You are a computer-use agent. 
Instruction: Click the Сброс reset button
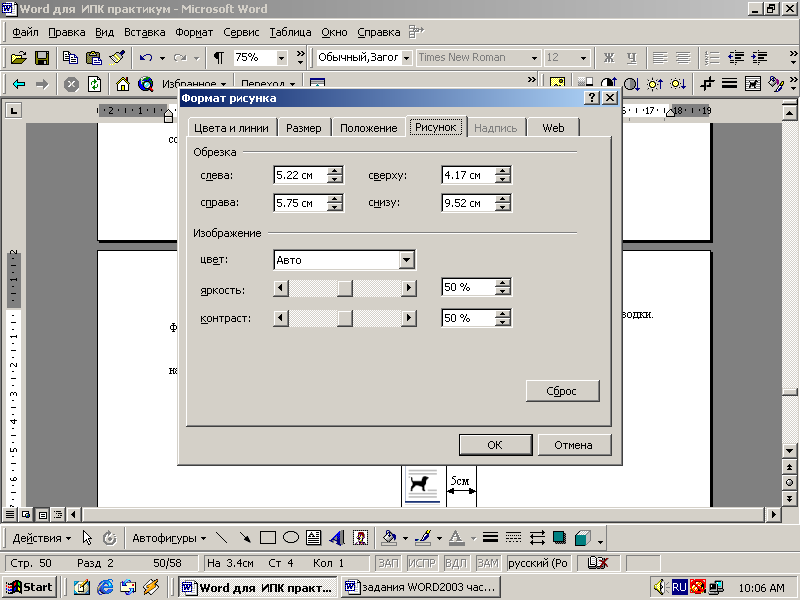pos(562,391)
